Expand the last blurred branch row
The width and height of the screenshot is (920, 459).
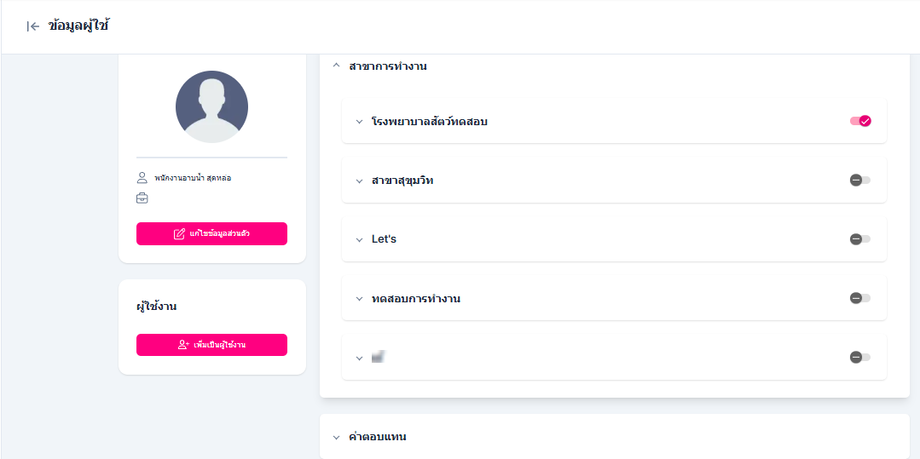[x=359, y=358]
